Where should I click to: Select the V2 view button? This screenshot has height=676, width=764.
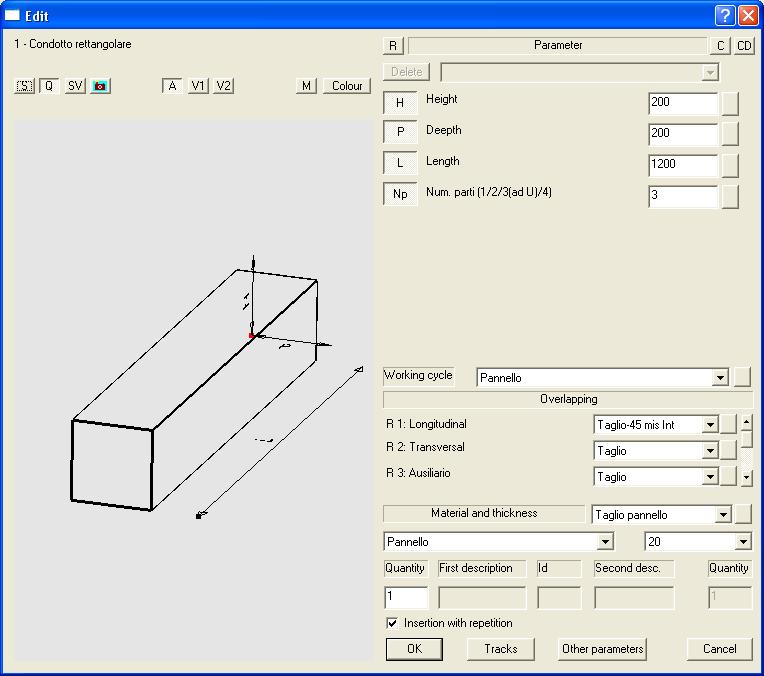coord(223,86)
